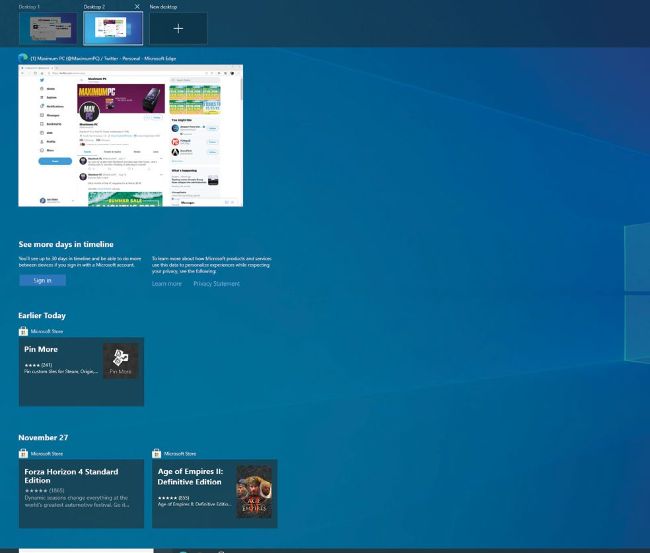Switch to the Desktop 1 thumbnail
Image resolution: width=650 pixels, height=553 pixels.
click(x=48, y=28)
